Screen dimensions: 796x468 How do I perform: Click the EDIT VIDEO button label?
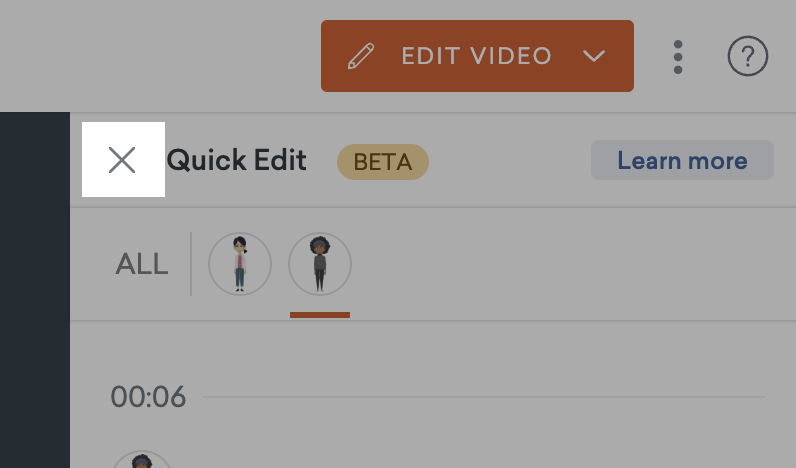[x=476, y=56]
